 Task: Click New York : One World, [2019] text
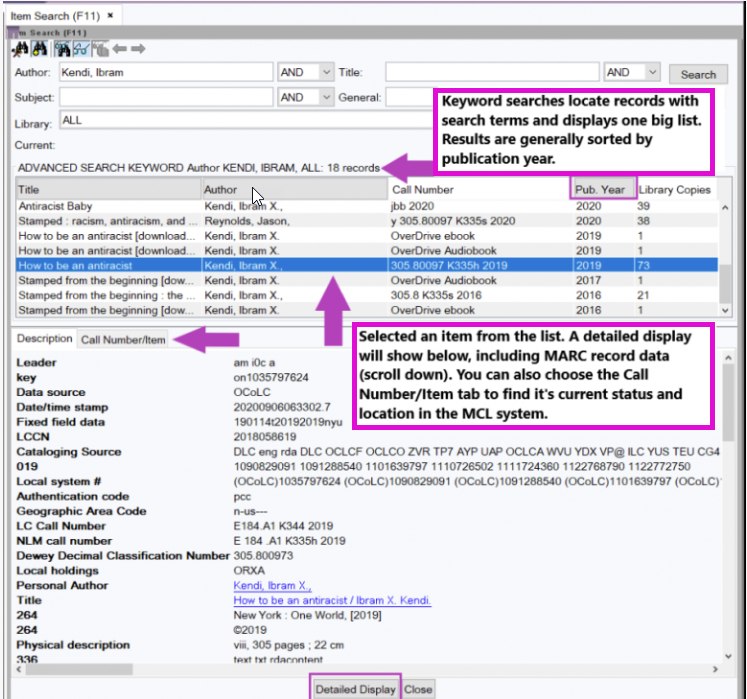(307, 615)
